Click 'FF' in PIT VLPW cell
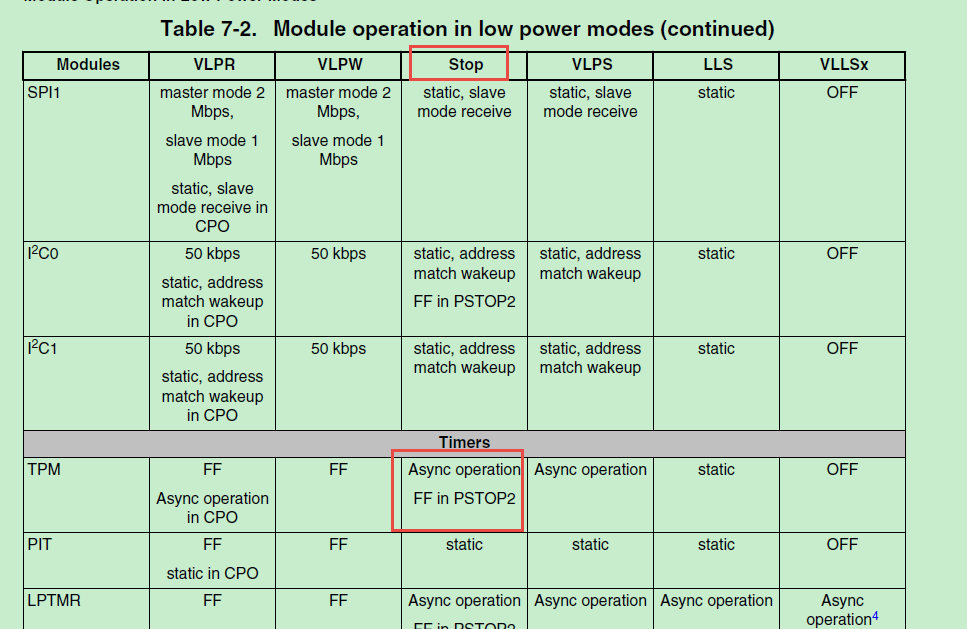 [x=338, y=545]
